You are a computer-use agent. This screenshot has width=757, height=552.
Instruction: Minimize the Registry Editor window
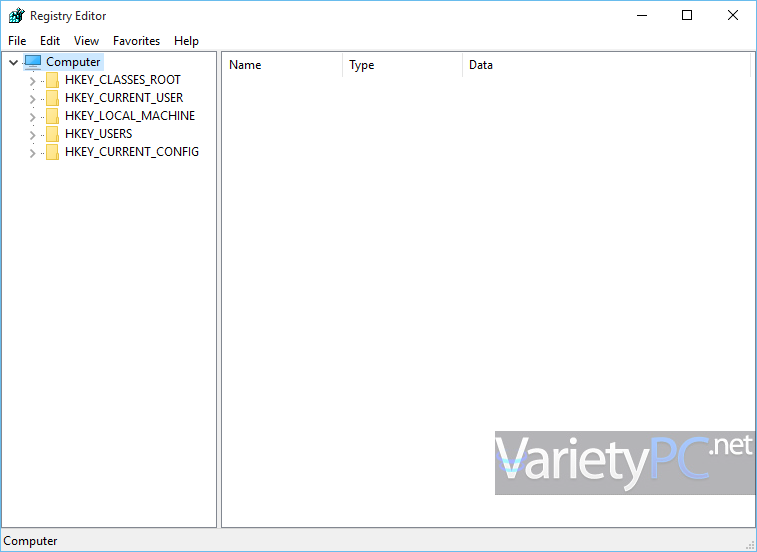[642, 15]
